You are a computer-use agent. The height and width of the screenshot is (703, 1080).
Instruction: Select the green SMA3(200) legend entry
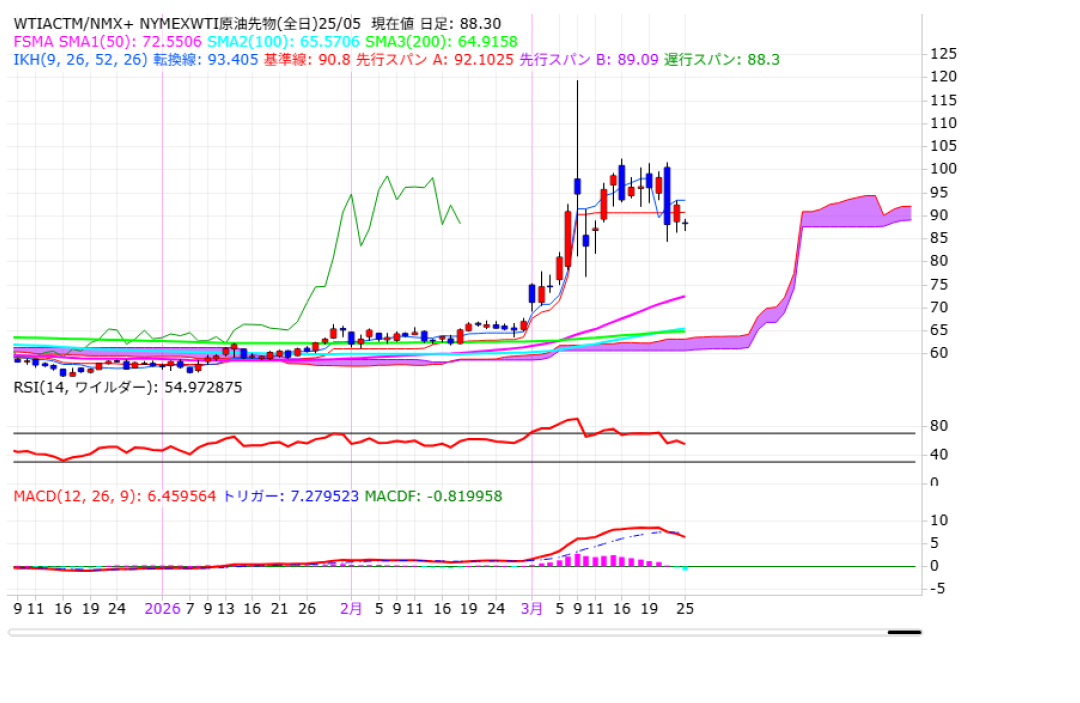440,41
